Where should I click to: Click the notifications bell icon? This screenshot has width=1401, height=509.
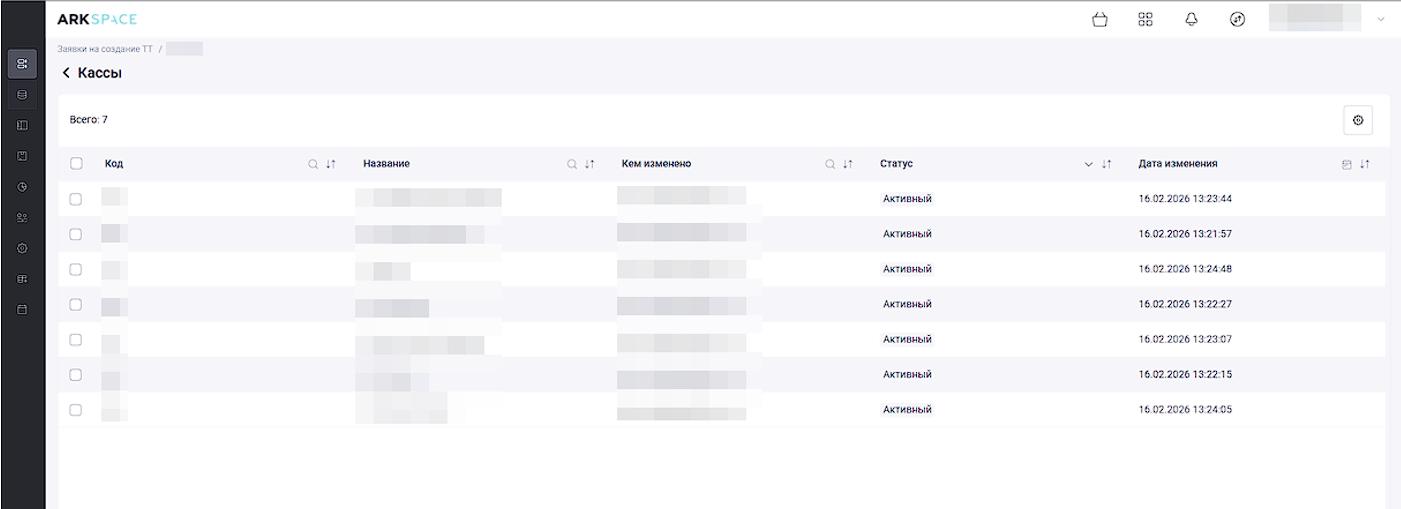(1191, 19)
